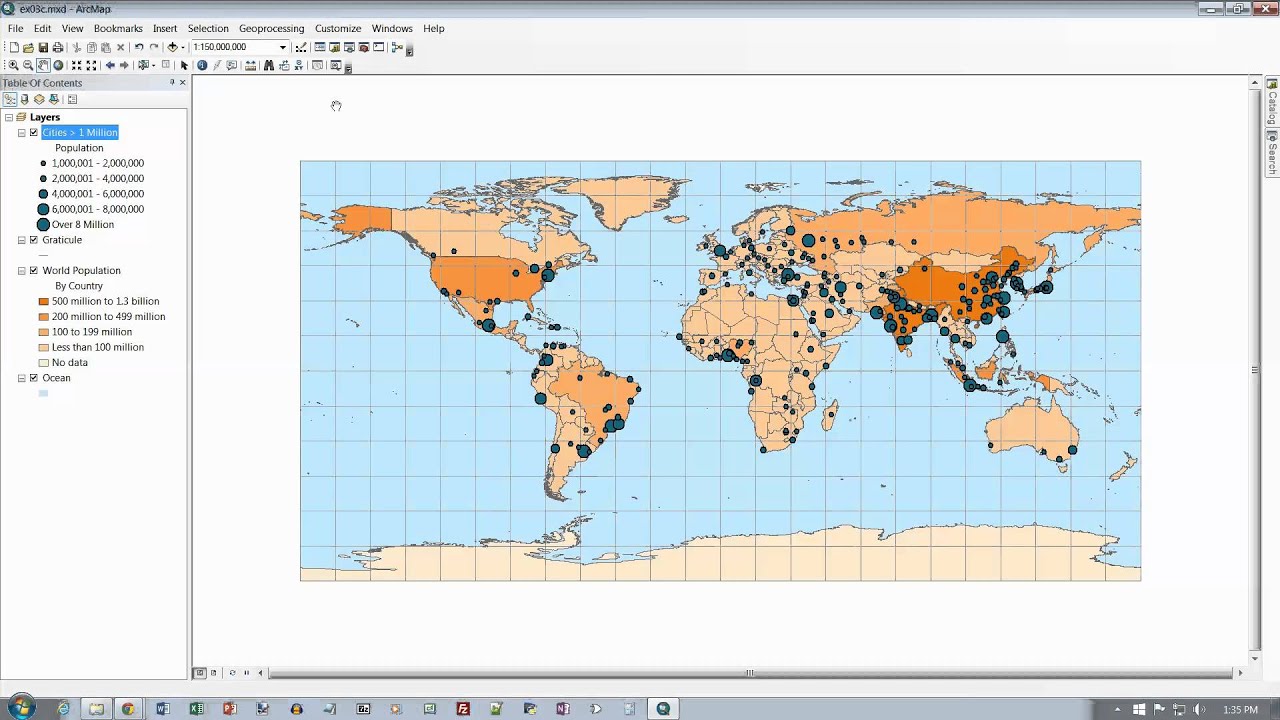Viewport: 1280px width, 720px height.
Task: Open the docked Search side tab
Action: click(1273, 153)
